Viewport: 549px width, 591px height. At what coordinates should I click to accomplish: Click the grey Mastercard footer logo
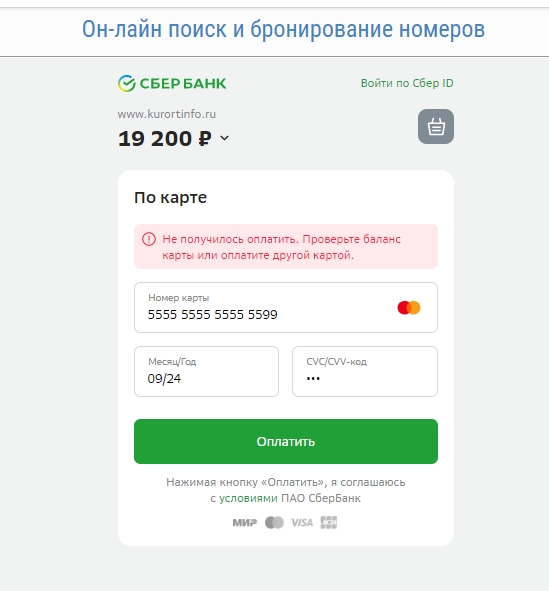click(274, 522)
